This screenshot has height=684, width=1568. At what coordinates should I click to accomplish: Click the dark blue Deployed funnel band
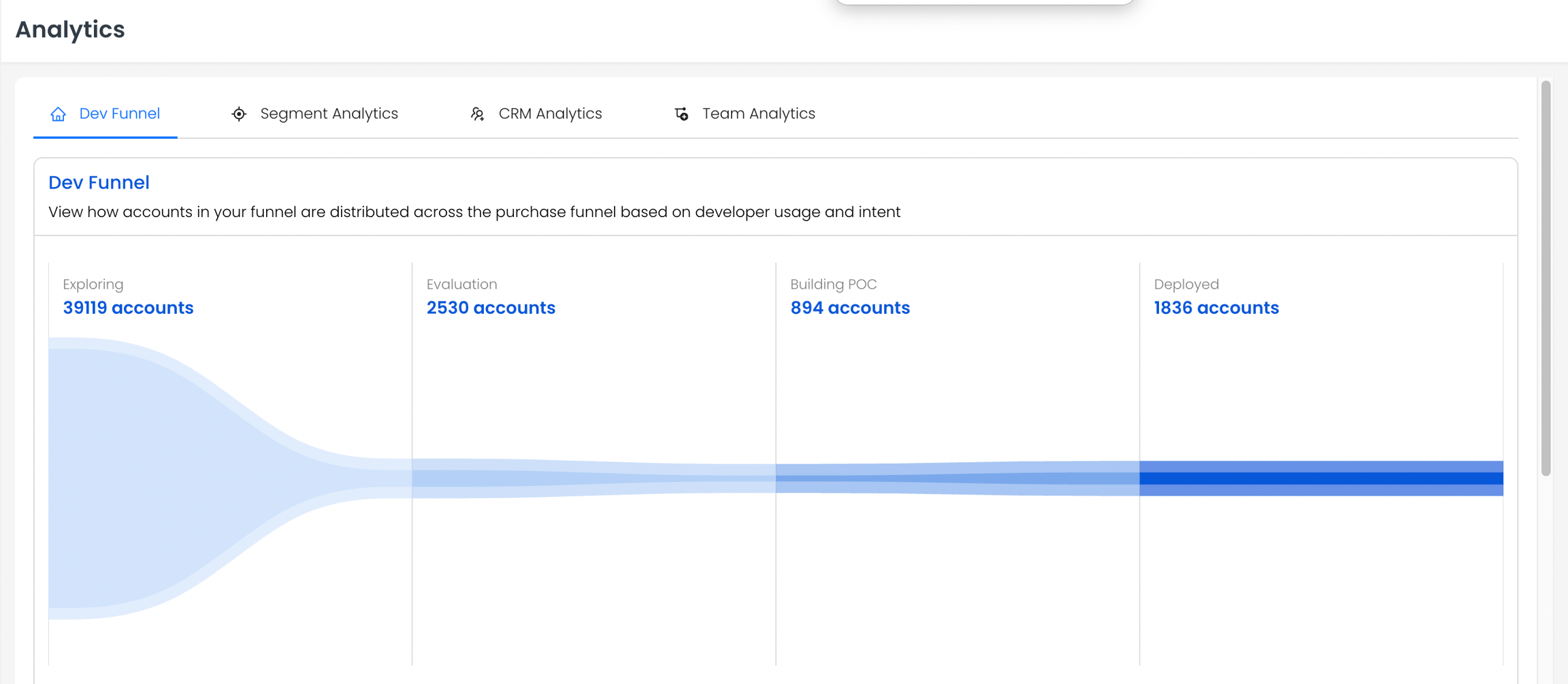pos(1320,478)
